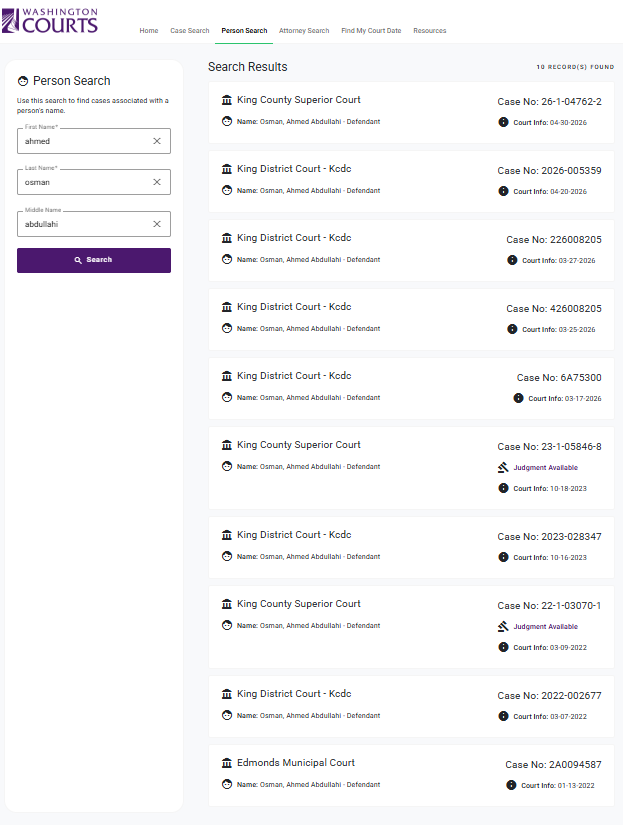The image size is (623, 825).
Task: Click gavel icon for case 22-1-03070-1
Action: pos(504,626)
